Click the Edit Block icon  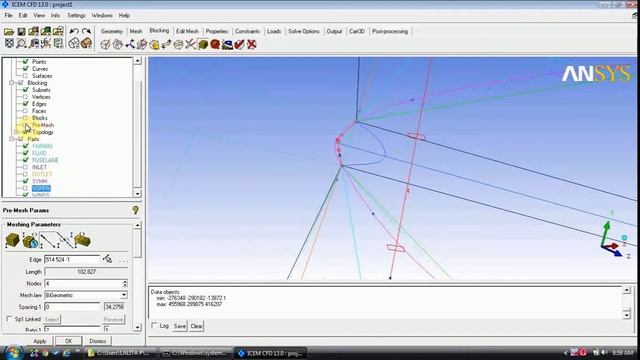pyautogui.click(x=142, y=44)
